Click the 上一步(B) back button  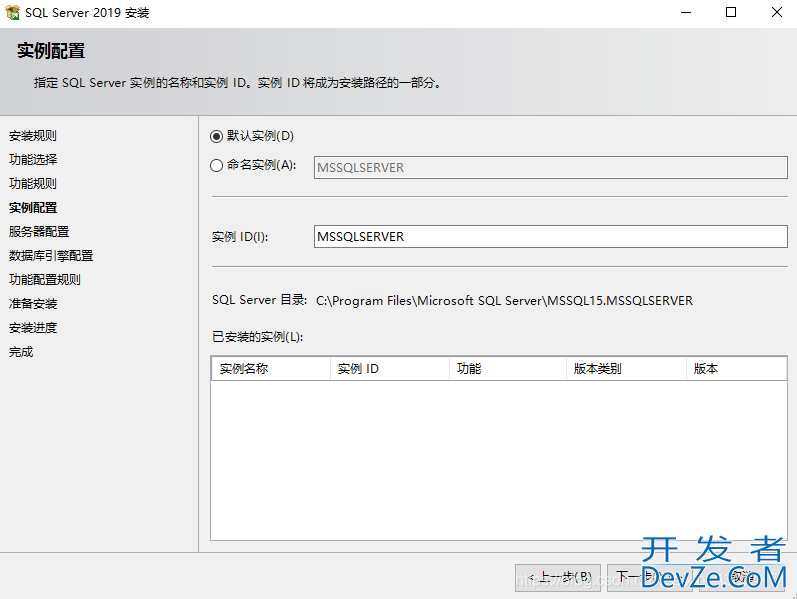[x=558, y=578]
